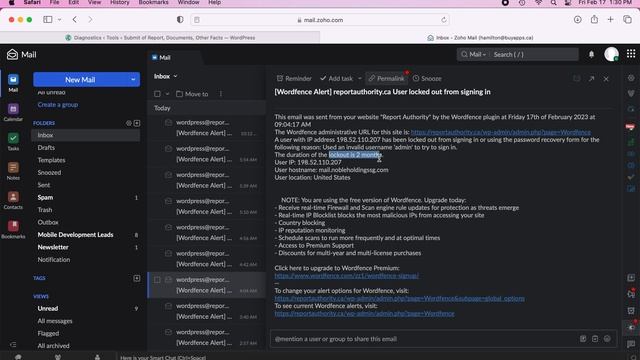The width and height of the screenshot is (640, 360).
Task: Open the Wordfence Alert email from 5:54 AM
Action: click(207, 154)
